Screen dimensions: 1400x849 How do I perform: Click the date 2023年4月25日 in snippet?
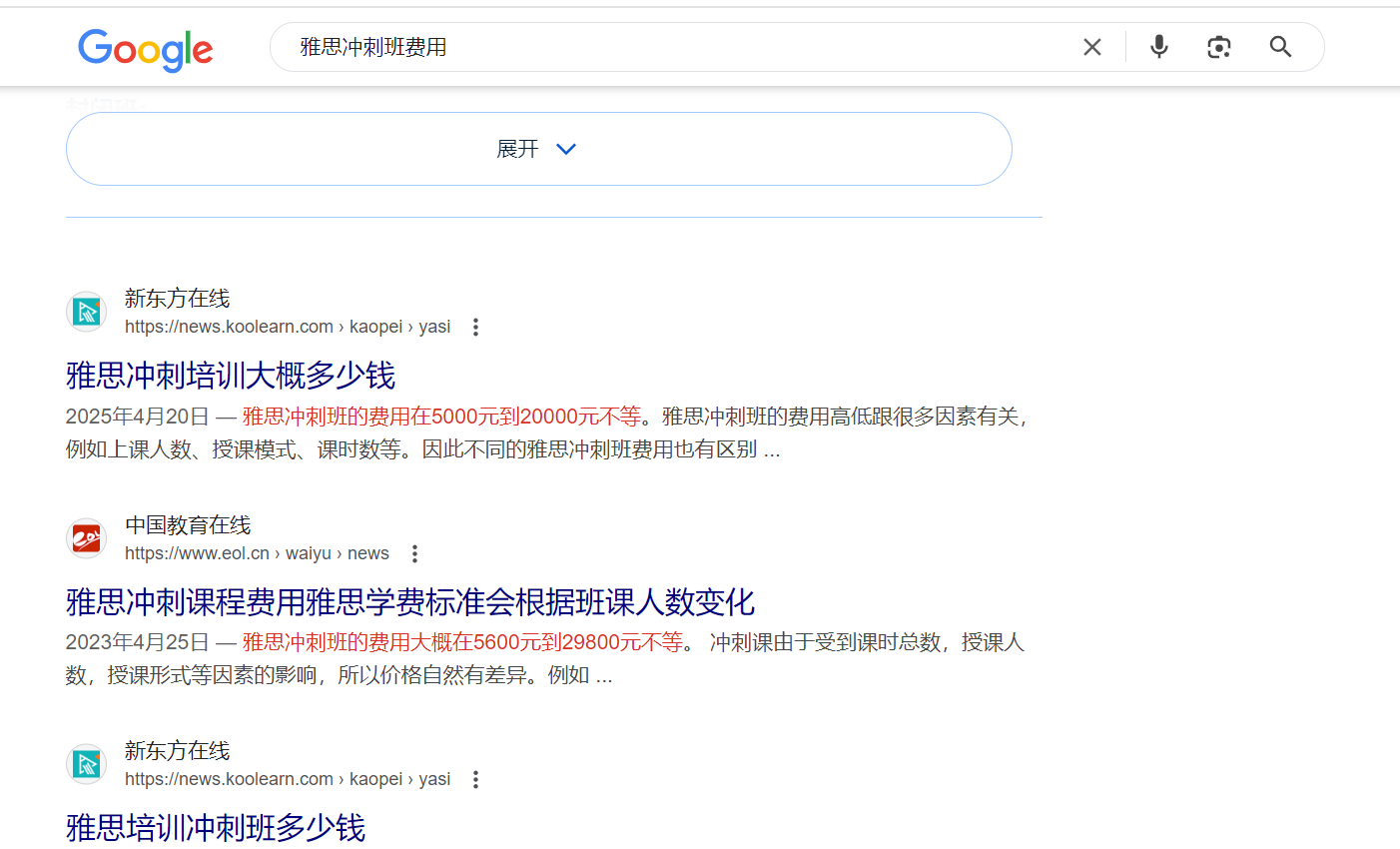coord(138,642)
